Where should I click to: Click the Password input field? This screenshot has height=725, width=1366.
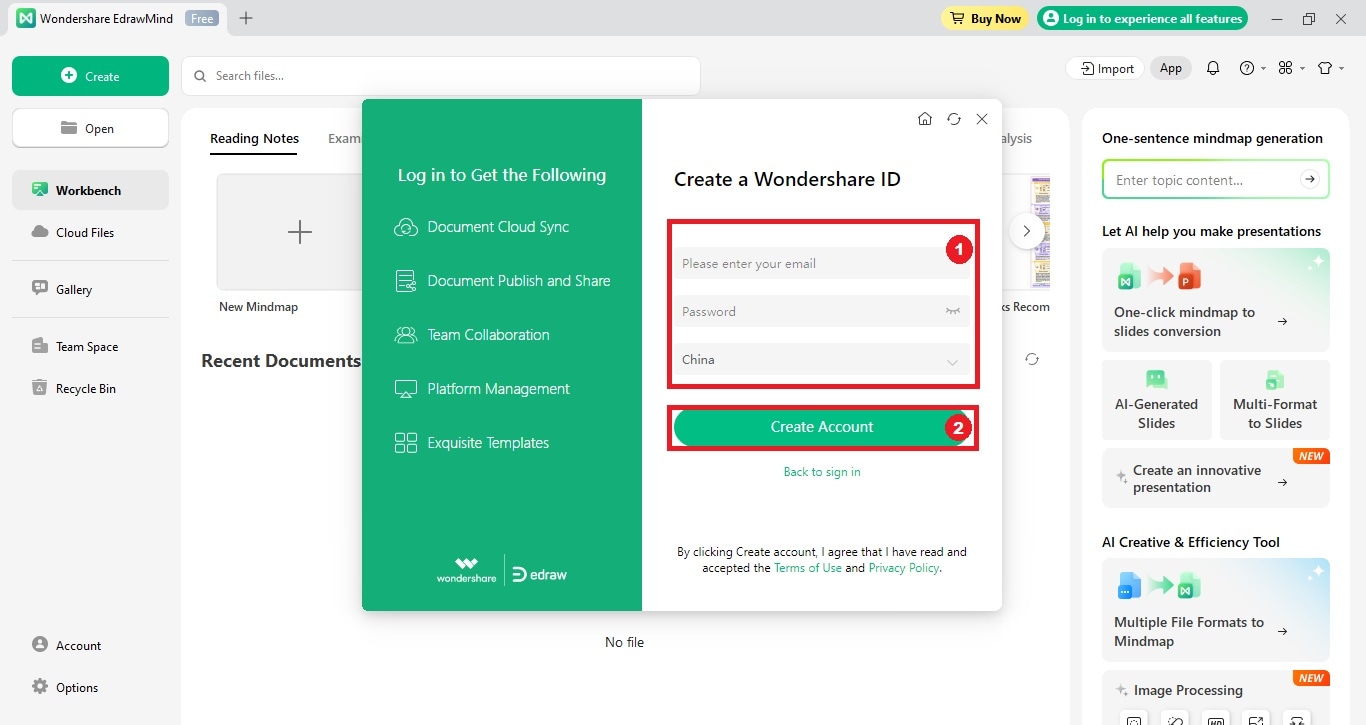[x=821, y=311]
